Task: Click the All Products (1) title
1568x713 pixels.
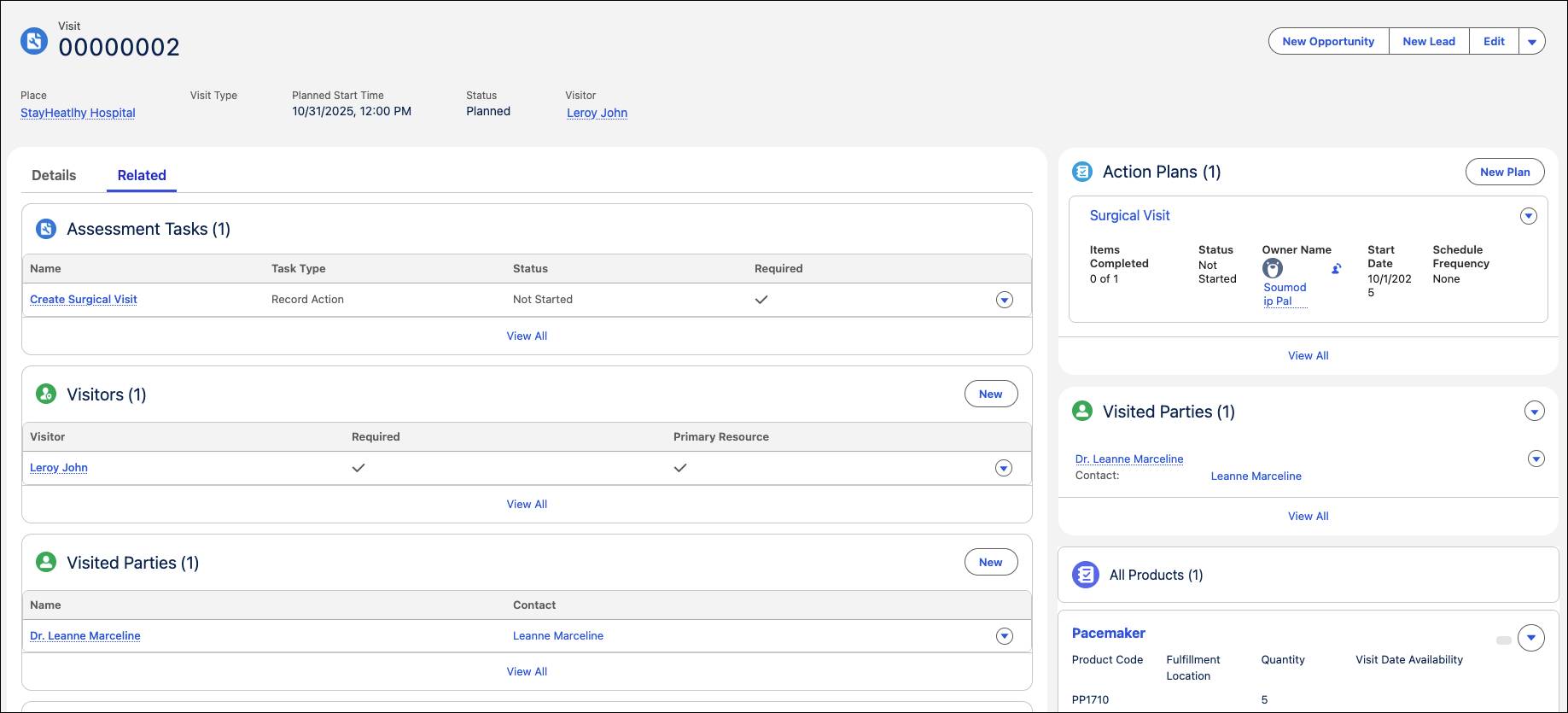Action: [x=1156, y=575]
